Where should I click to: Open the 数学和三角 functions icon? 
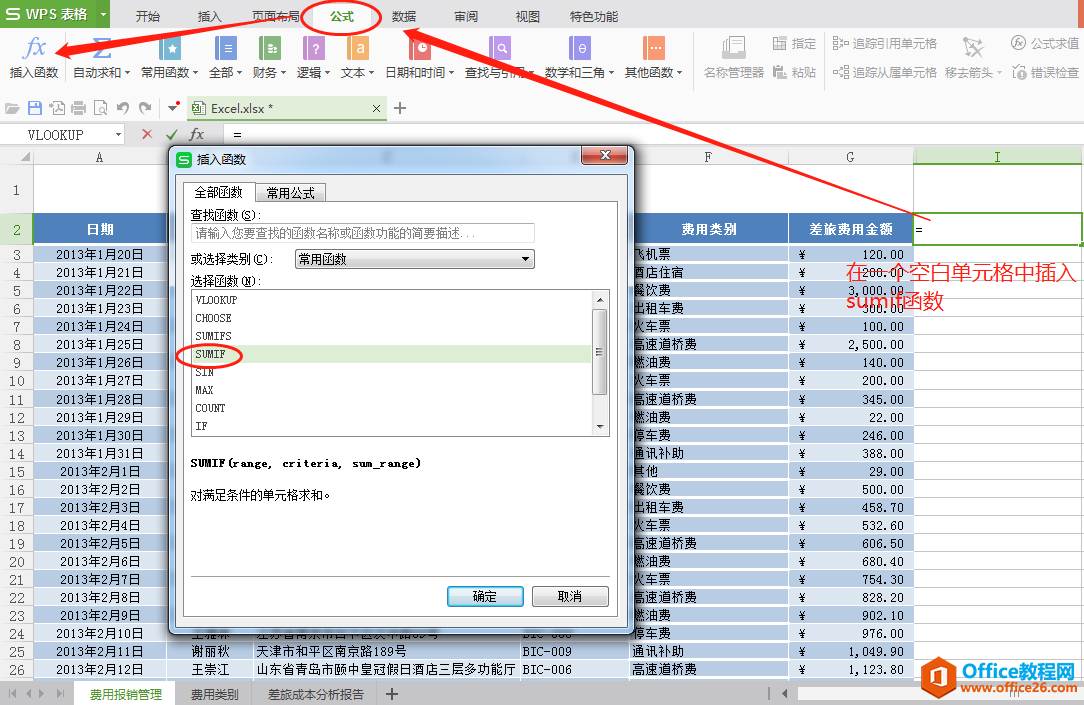click(578, 49)
